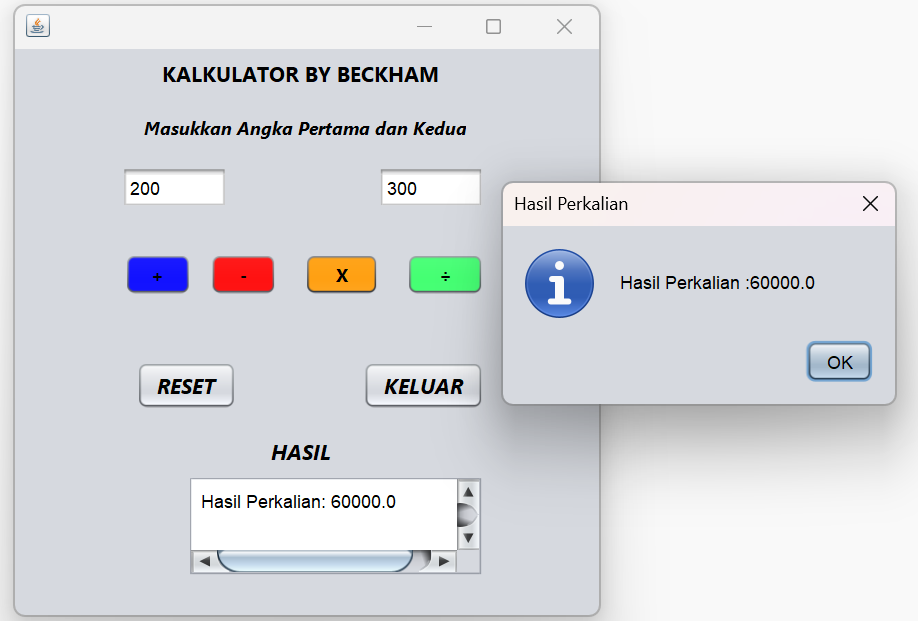
Task: Click the result area's scroll left arrow
Action: 204,562
